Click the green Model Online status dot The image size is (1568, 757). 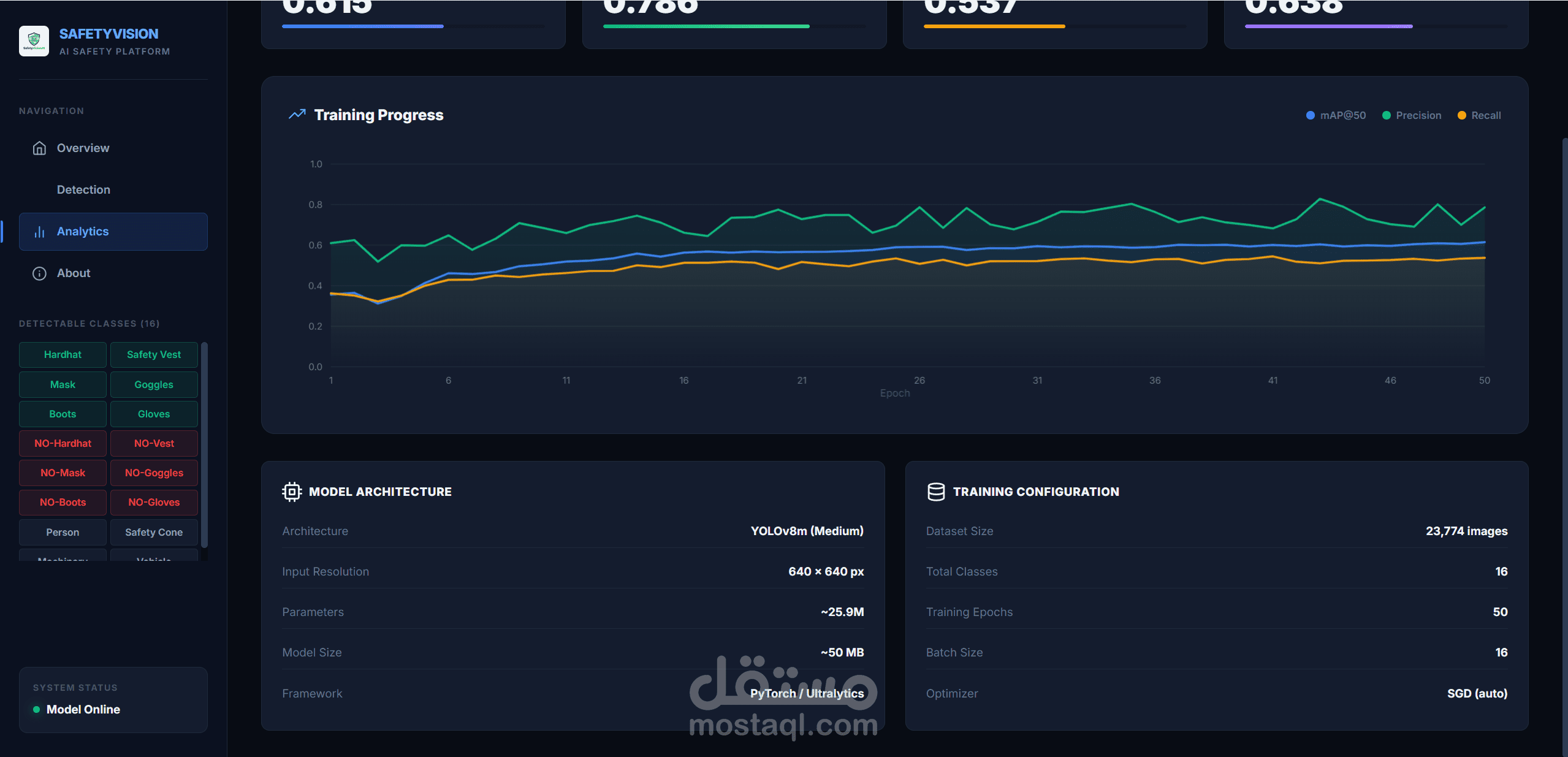click(x=37, y=709)
